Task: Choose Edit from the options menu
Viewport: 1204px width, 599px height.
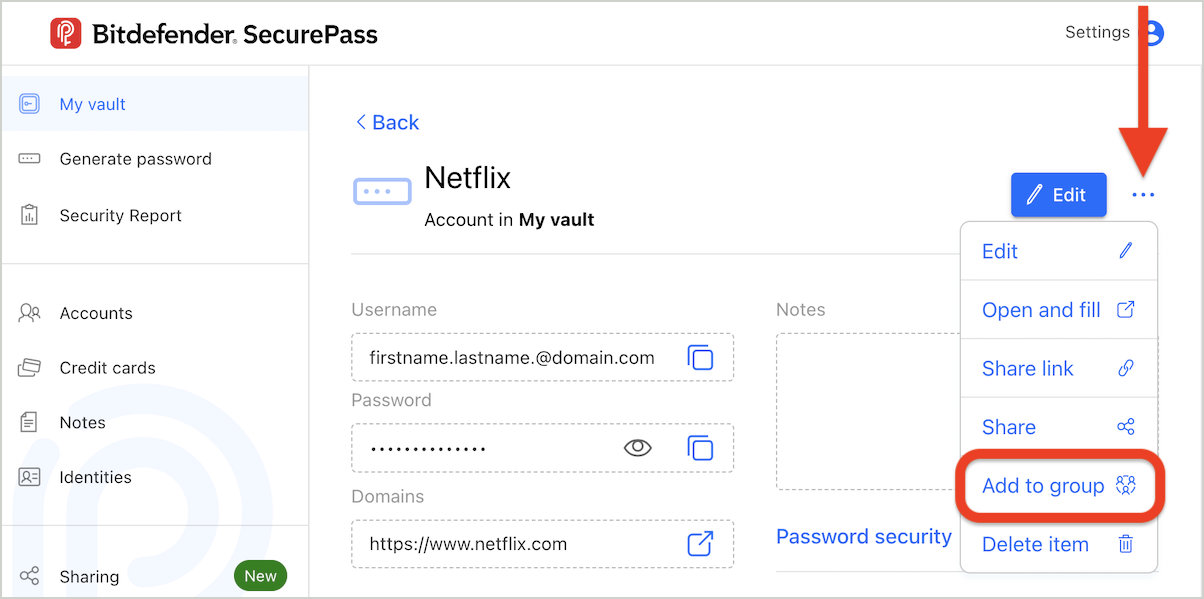Action: tap(1058, 252)
